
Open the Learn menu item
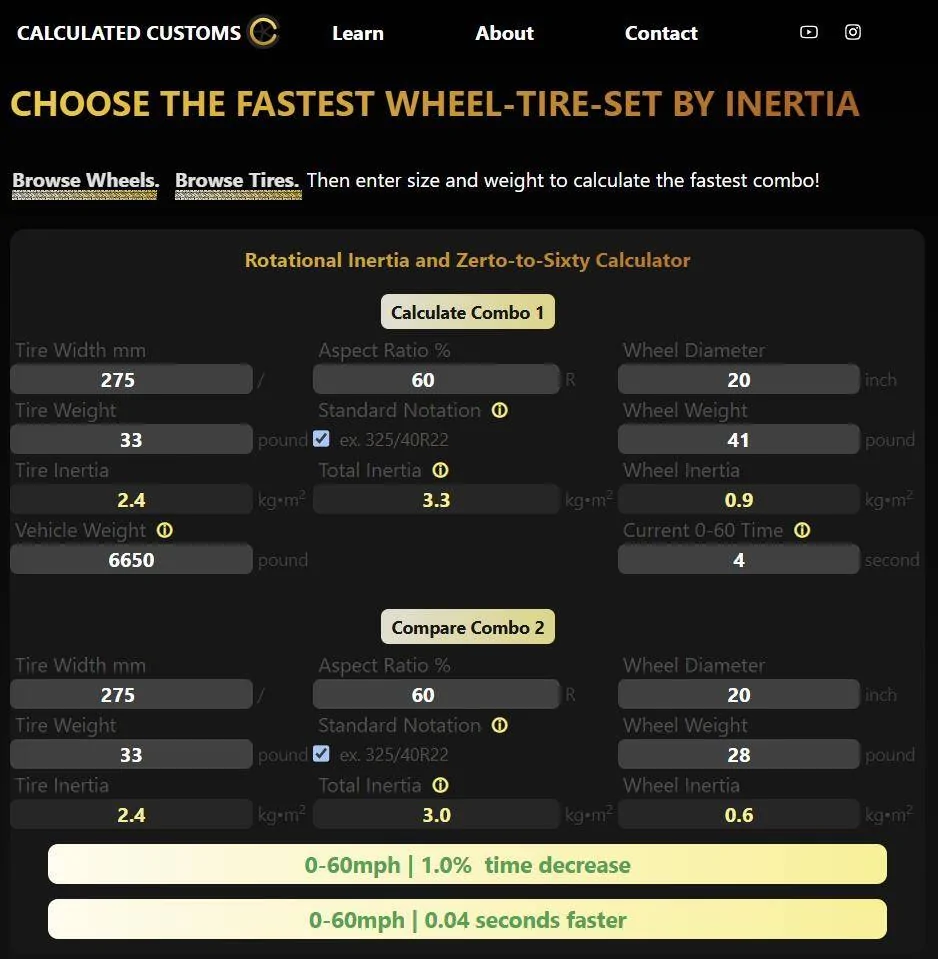point(357,33)
